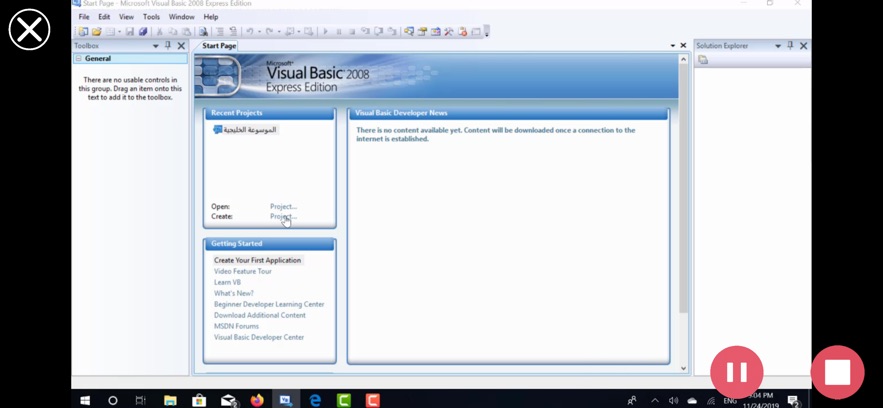The height and width of the screenshot is (408, 883).
Task: Open the Object Browser toolbar icon
Action: 435,32
